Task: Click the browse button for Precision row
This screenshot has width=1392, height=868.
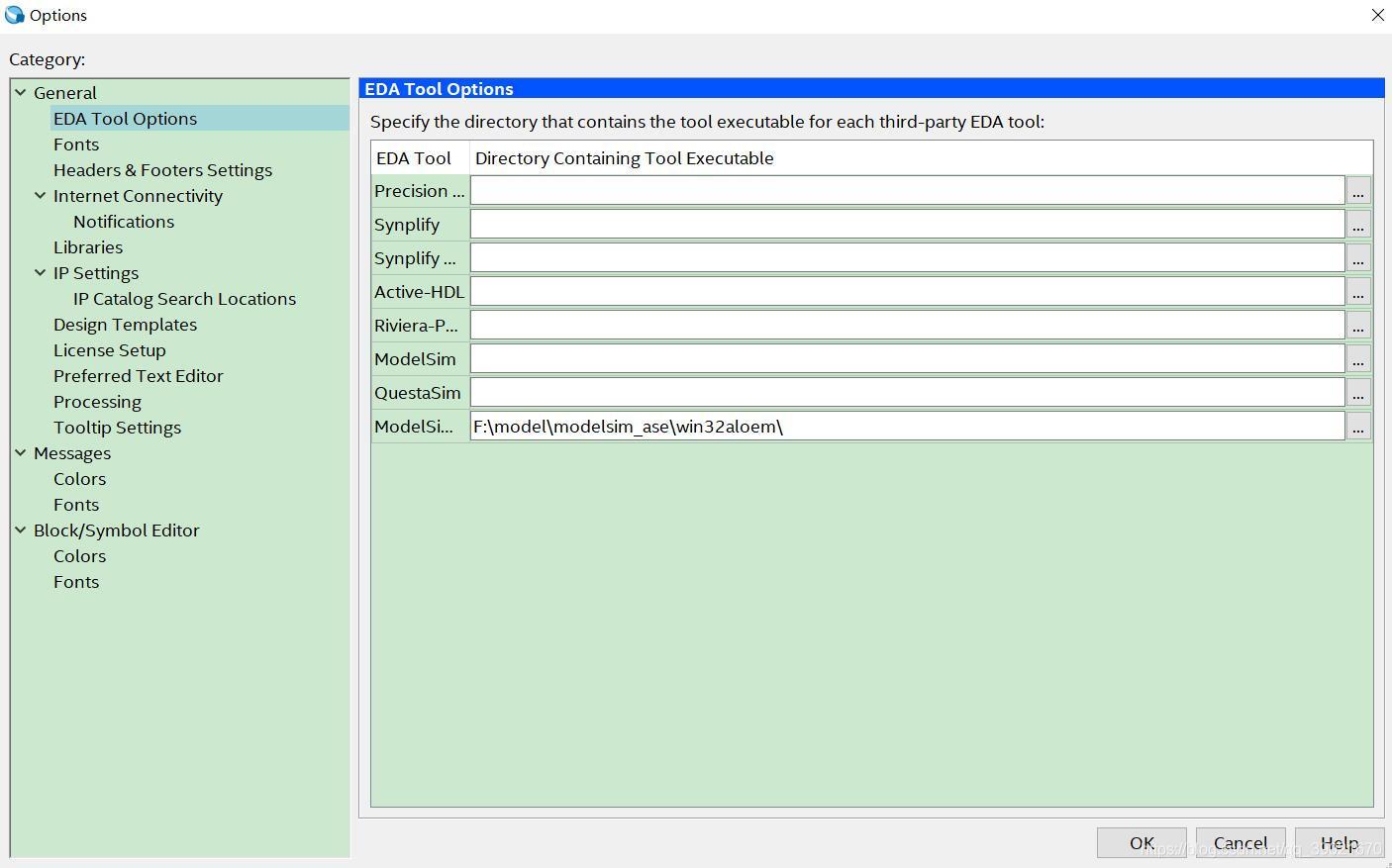Action: (1358, 190)
